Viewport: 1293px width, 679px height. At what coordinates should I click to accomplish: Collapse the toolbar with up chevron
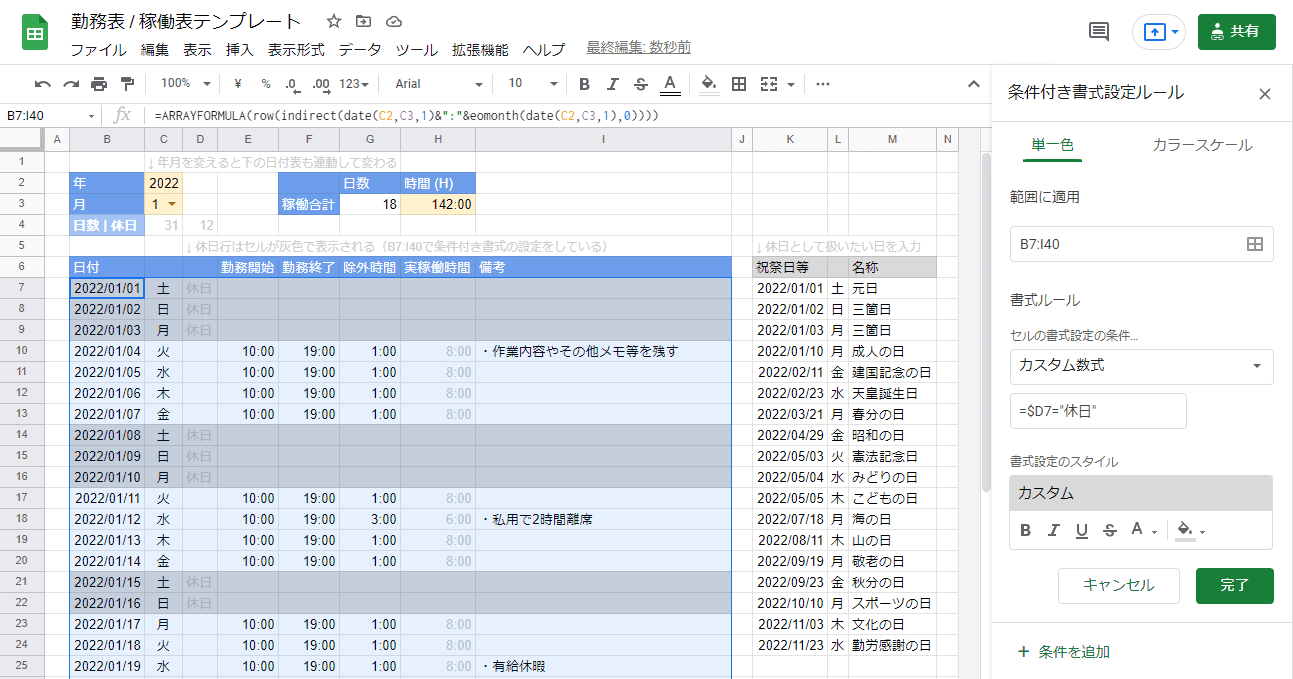(x=973, y=84)
